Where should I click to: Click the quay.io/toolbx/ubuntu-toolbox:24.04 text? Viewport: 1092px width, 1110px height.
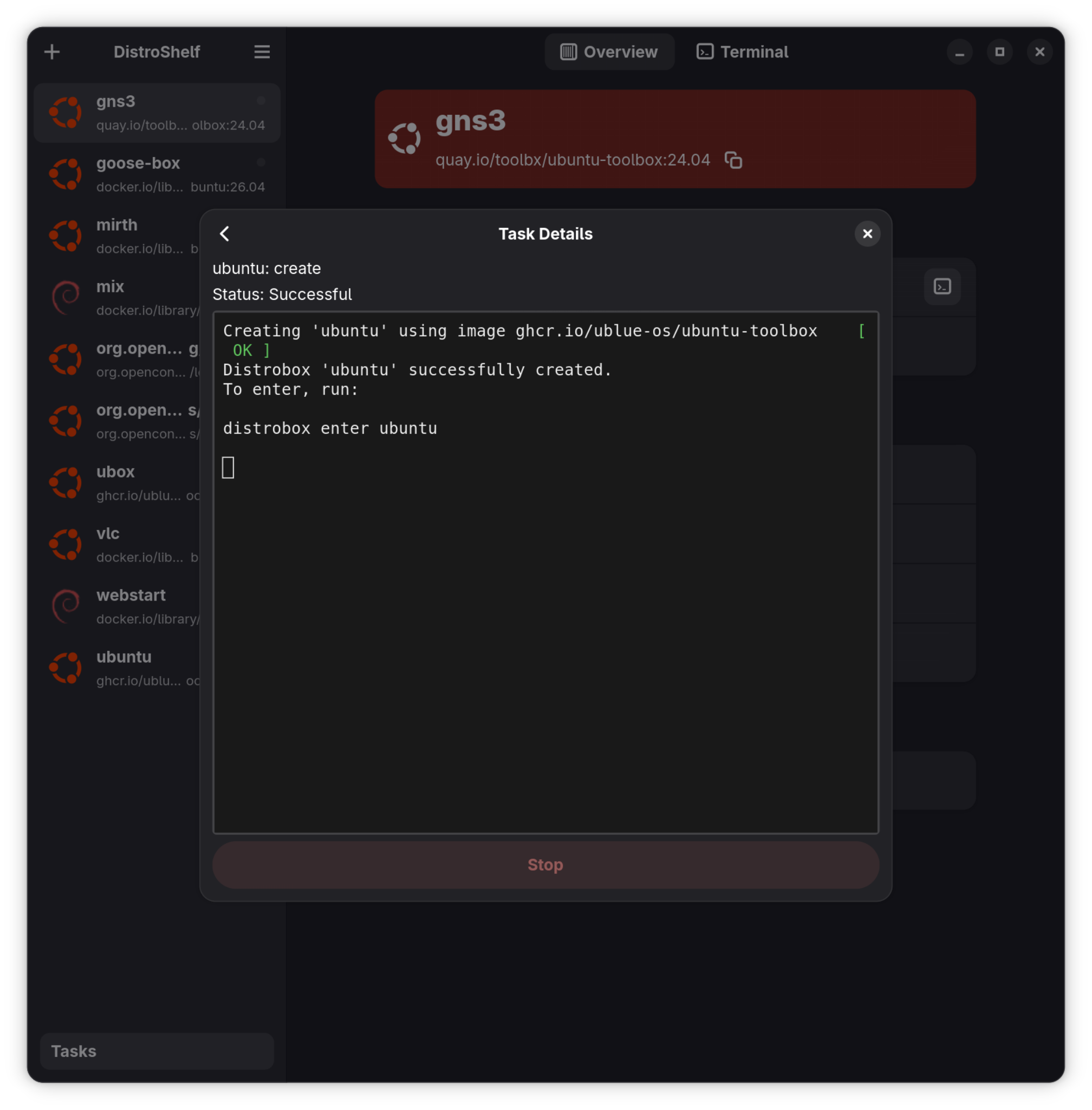click(x=573, y=160)
